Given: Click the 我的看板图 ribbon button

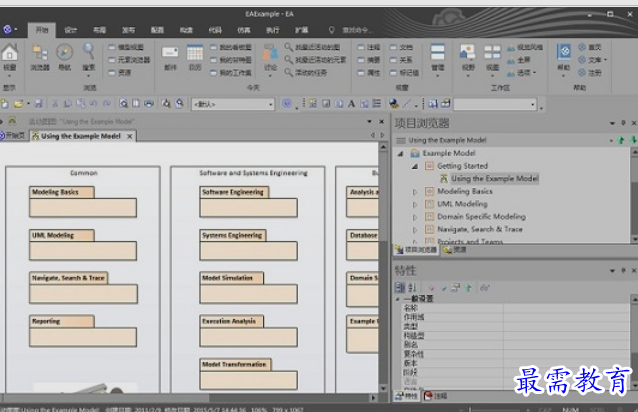Looking at the screenshot, I should pos(231,47).
